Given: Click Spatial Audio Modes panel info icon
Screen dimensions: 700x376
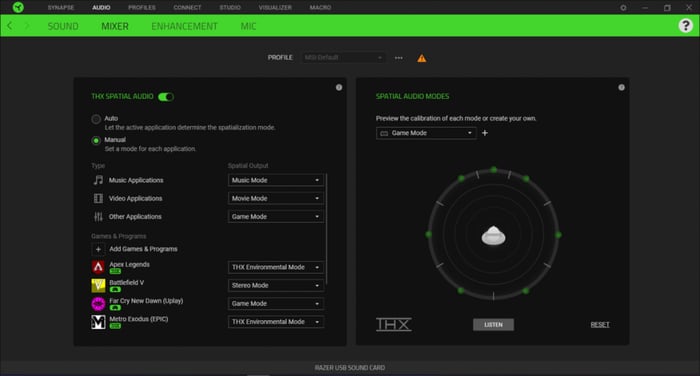Looking at the screenshot, I should [621, 88].
